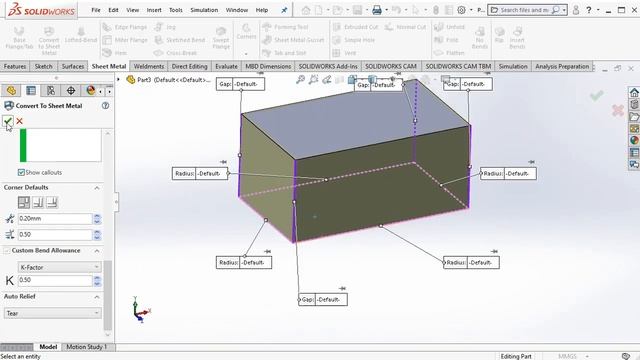Adjust the overlap ratio 0.50 spinner
This screenshot has width=640, height=360.
tap(97, 235)
